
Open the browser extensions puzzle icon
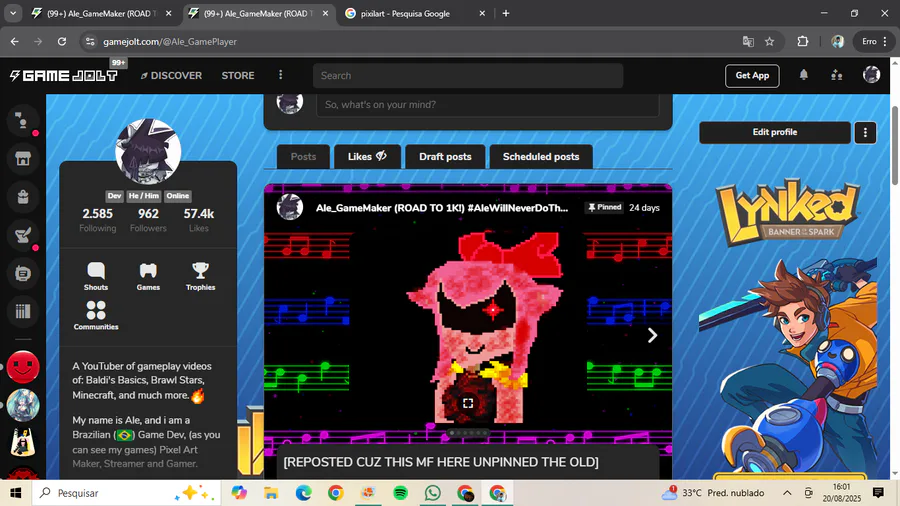[x=802, y=41]
